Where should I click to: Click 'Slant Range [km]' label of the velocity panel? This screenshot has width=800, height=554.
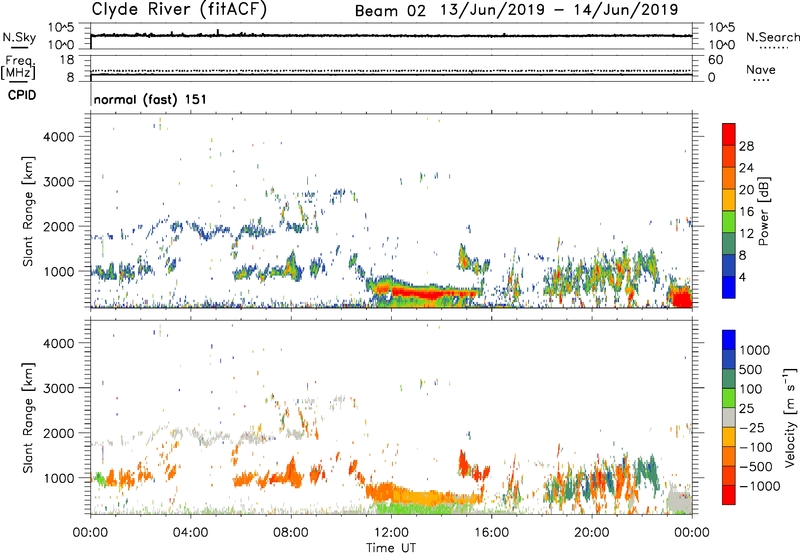(28, 417)
